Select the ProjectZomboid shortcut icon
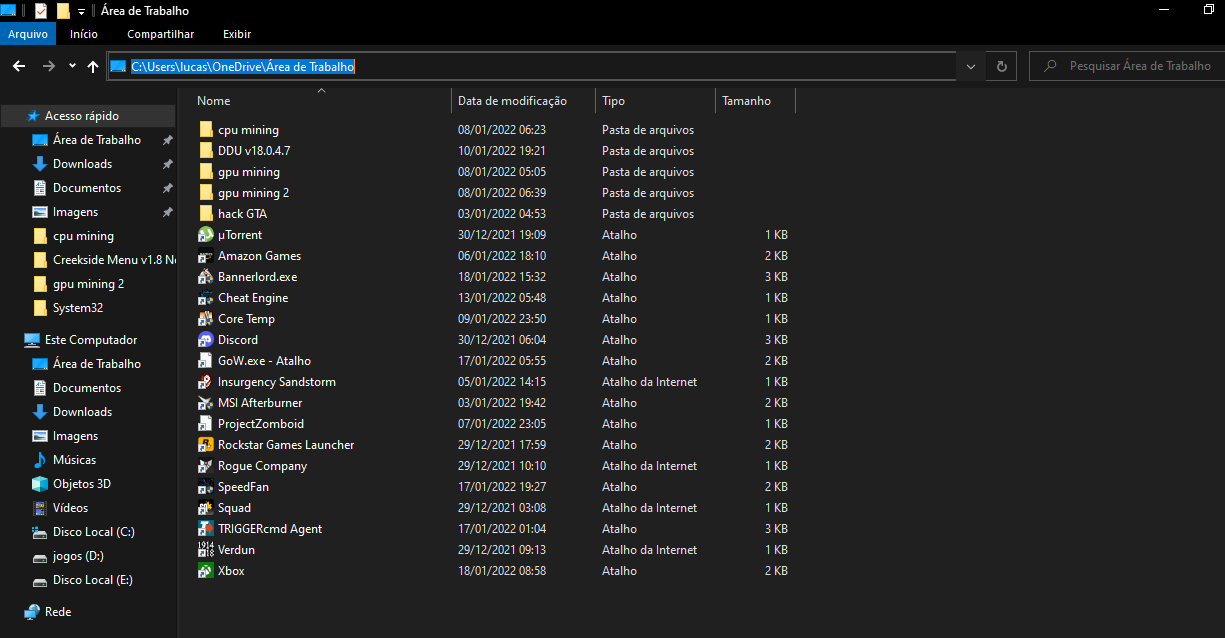This screenshot has height=638, width=1225. (x=206, y=424)
